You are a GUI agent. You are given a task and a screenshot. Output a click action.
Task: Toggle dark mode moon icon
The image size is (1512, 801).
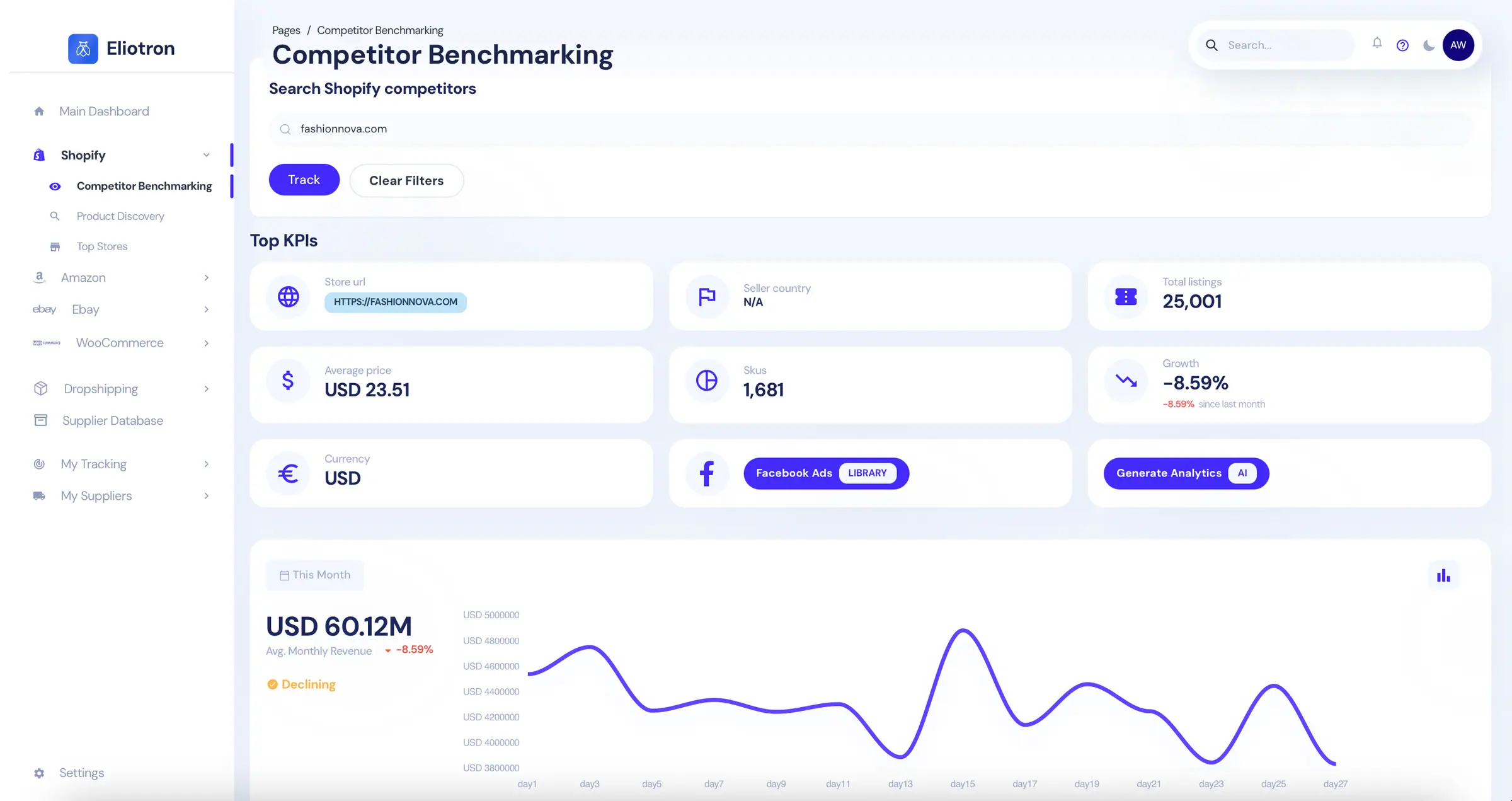(1429, 45)
